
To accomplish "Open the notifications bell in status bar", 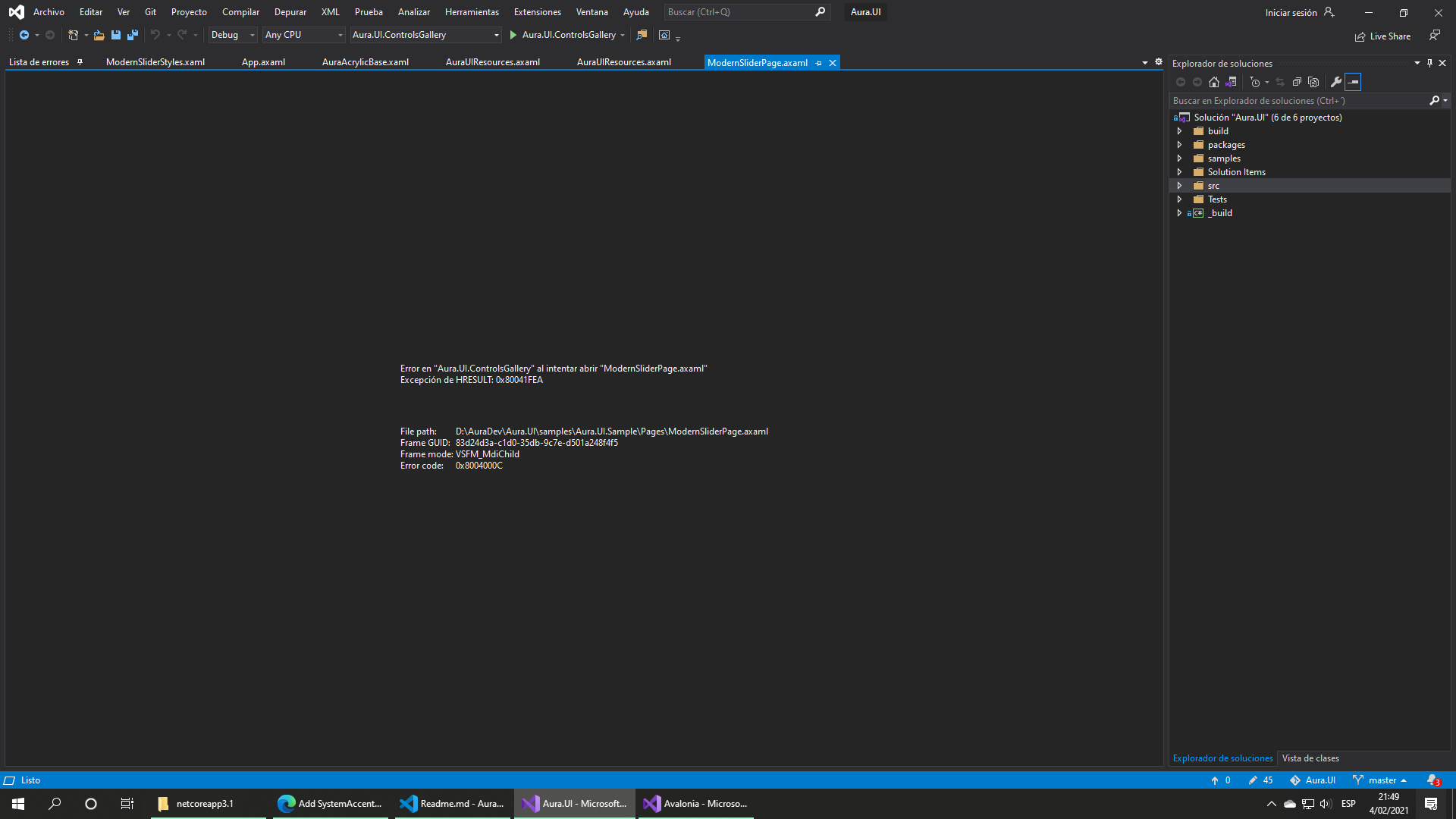I will (x=1434, y=780).
